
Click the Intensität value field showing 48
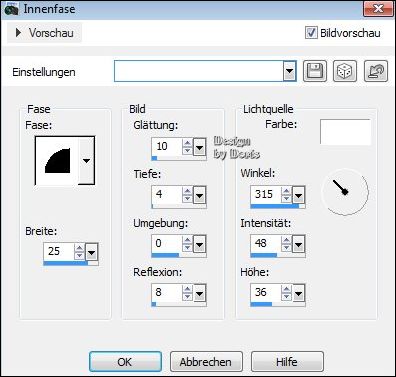click(266, 244)
